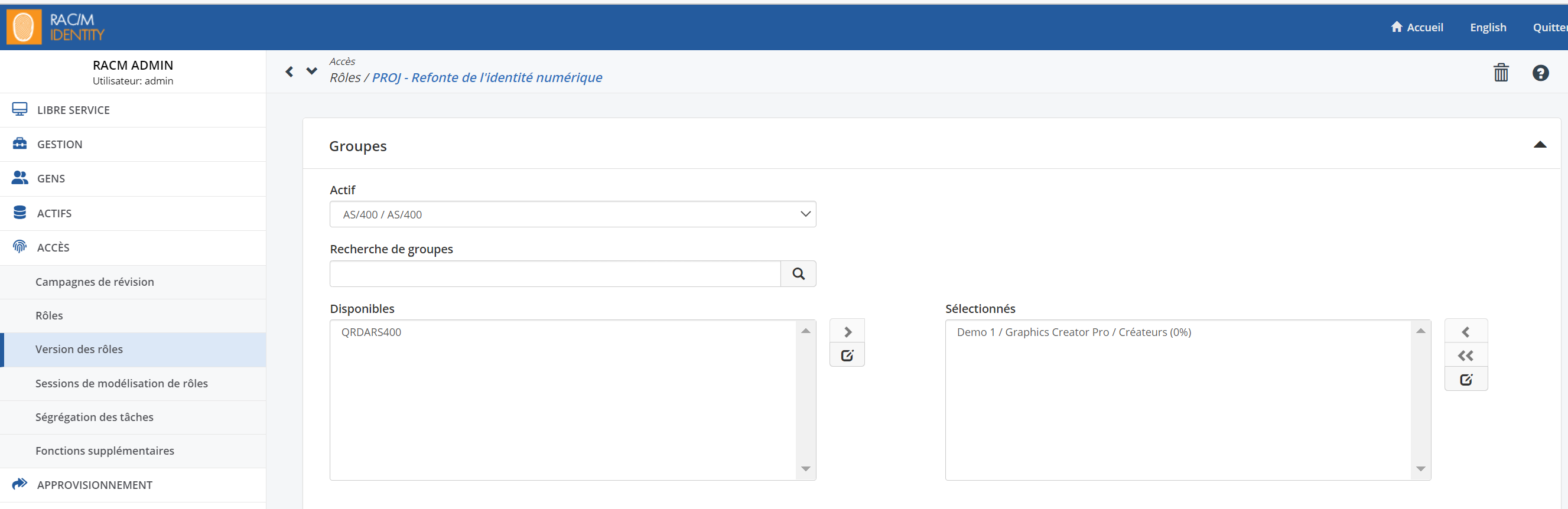
Task: Click edit icon beside Disponibles list
Action: tap(847, 355)
